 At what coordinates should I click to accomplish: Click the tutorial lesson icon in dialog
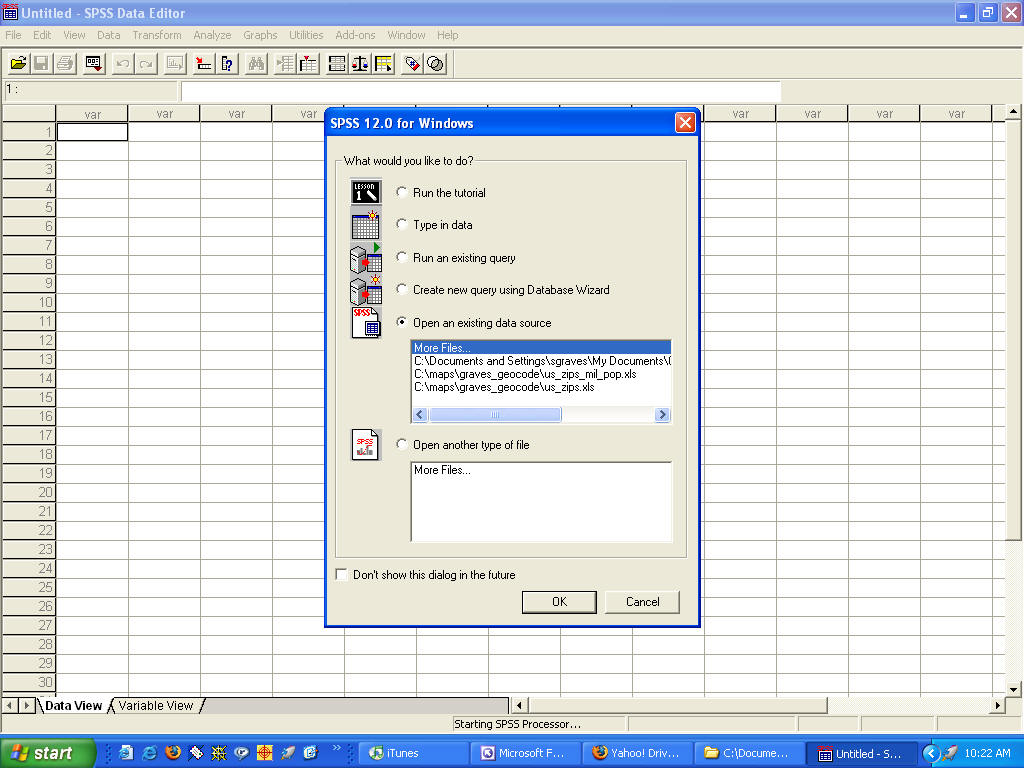[366, 192]
